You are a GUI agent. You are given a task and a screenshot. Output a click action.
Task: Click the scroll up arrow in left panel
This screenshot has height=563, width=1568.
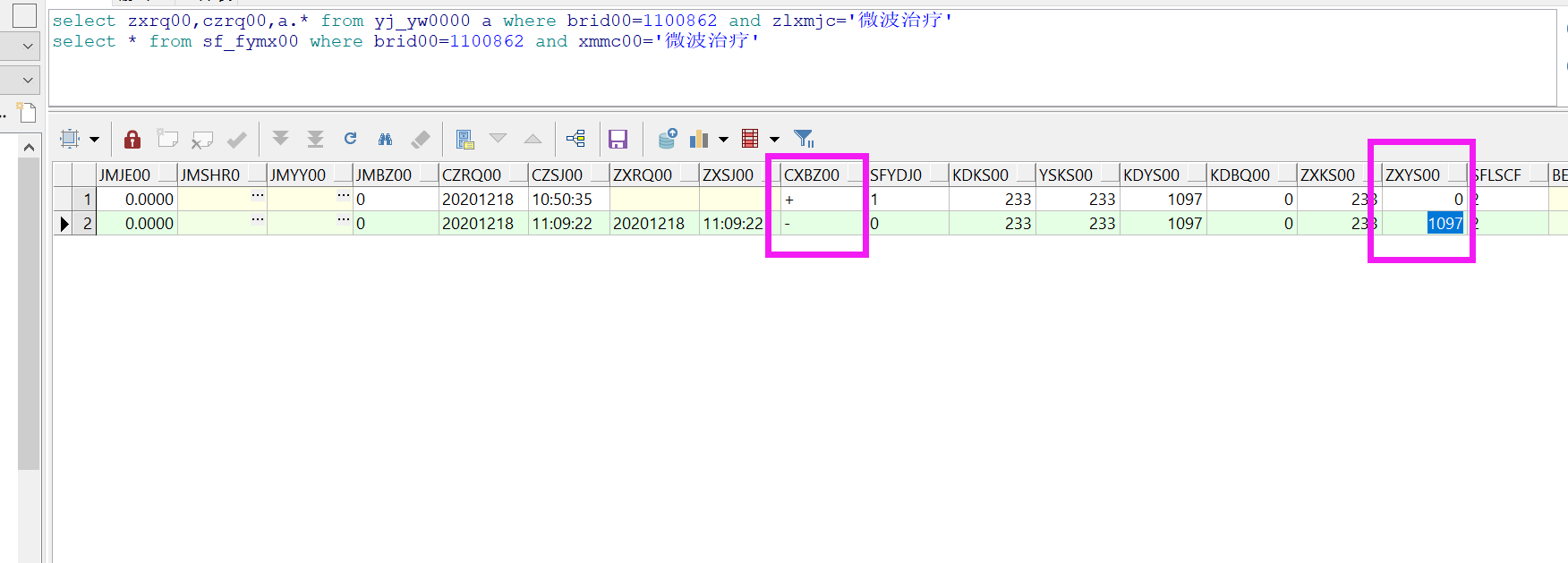pyautogui.click(x=29, y=147)
